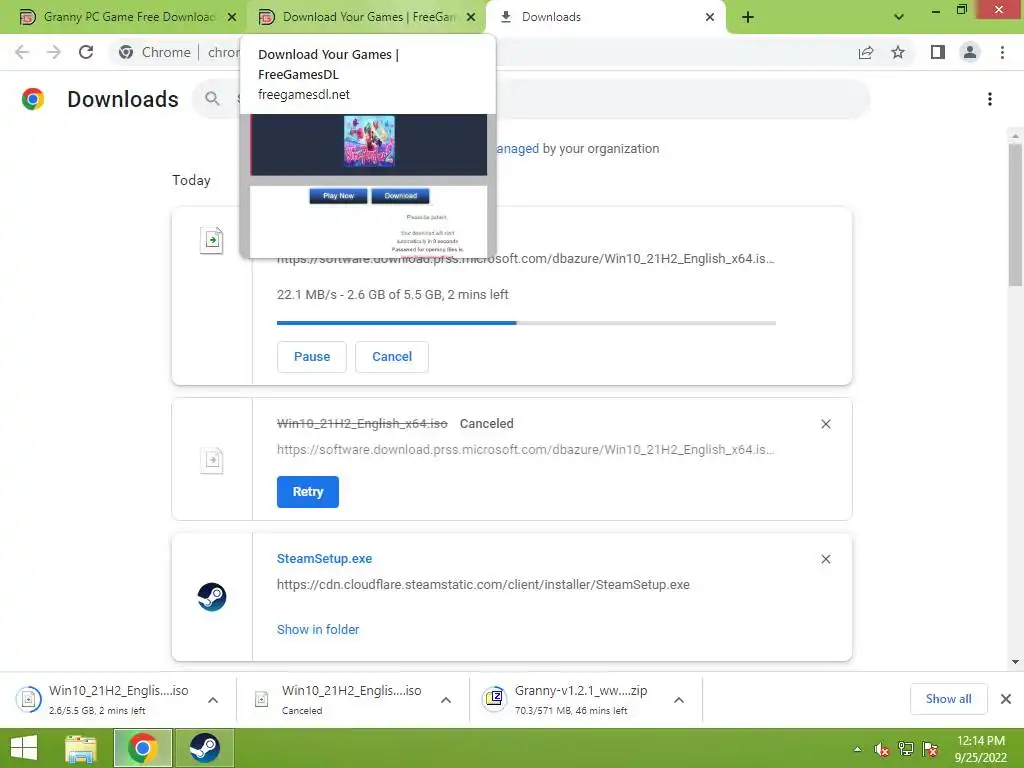1024x768 pixels.
Task: Click the SteamSetup.exe cloudflare source URL
Action: [x=483, y=584]
